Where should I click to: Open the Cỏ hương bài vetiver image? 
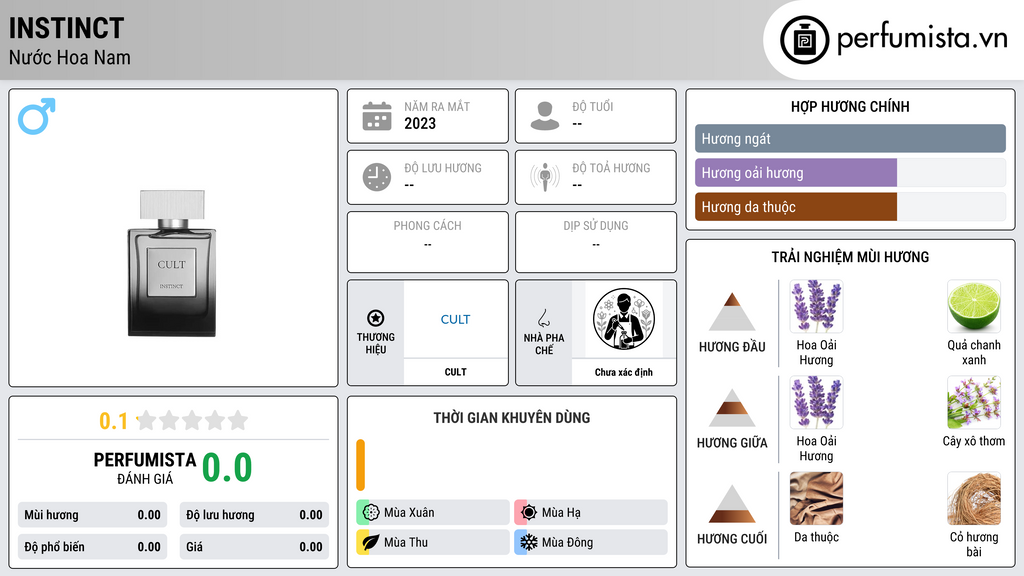[974, 498]
